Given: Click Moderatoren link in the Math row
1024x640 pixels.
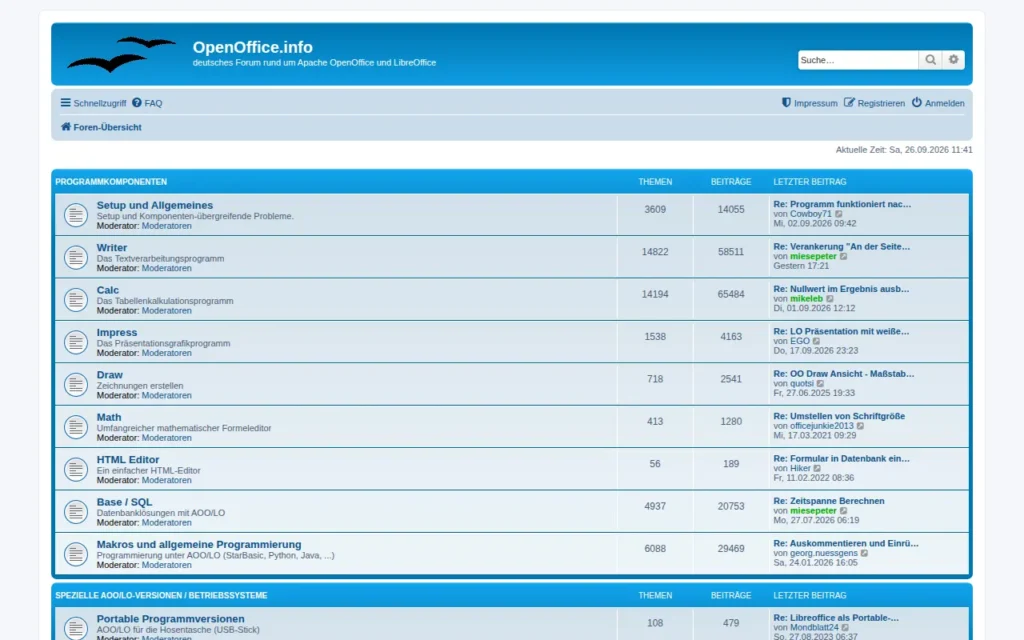Looking at the screenshot, I should click(167, 438).
